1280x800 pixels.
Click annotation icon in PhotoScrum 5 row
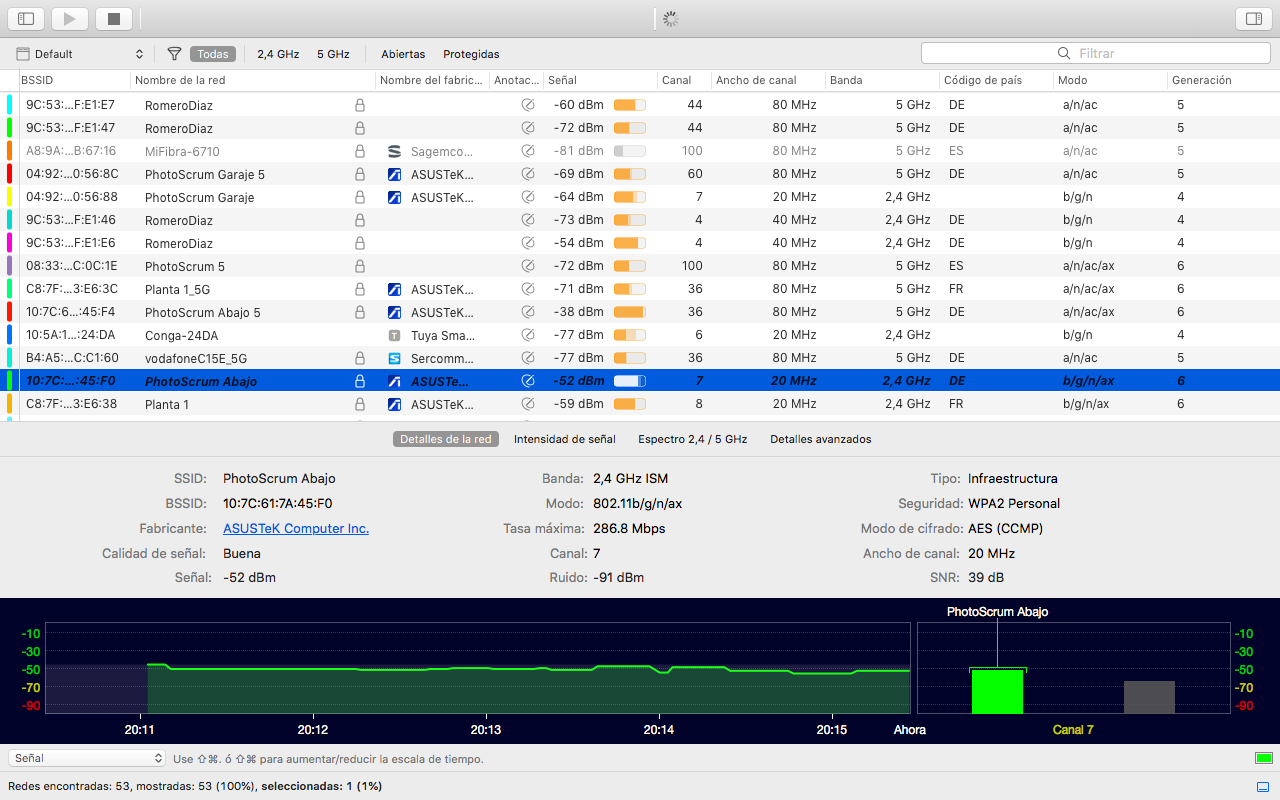(528, 266)
